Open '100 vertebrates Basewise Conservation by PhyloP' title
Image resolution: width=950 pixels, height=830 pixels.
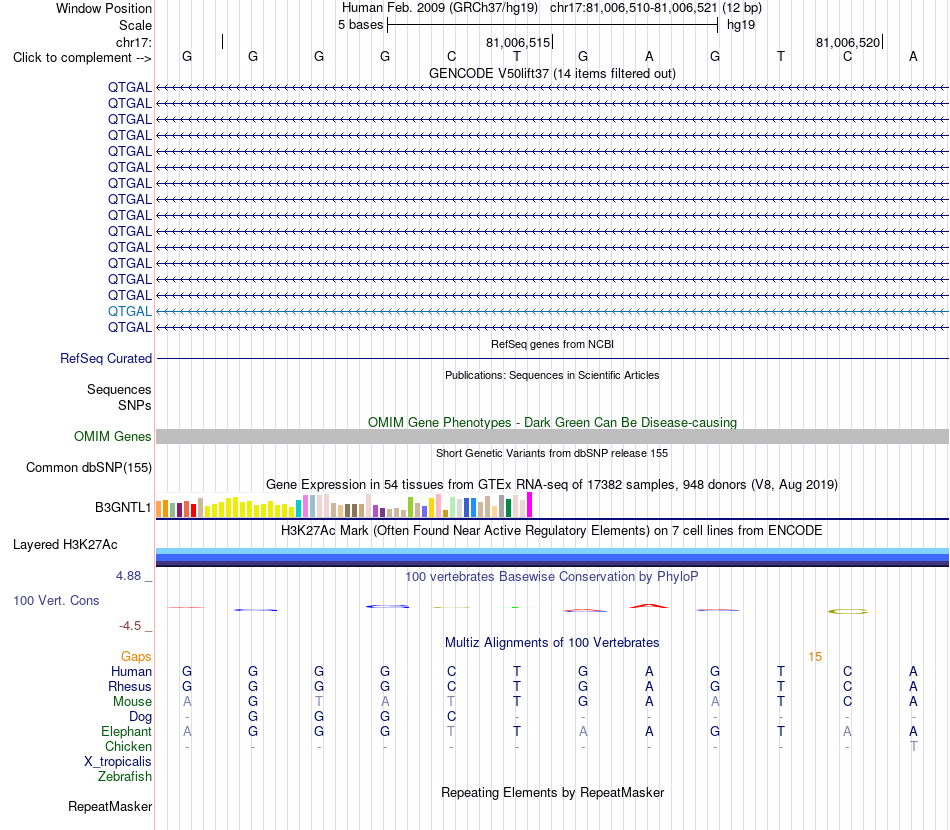pos(552,577)
